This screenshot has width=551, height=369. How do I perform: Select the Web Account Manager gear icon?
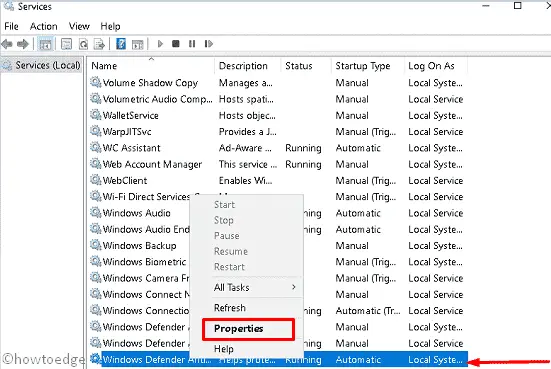(95, 164)
